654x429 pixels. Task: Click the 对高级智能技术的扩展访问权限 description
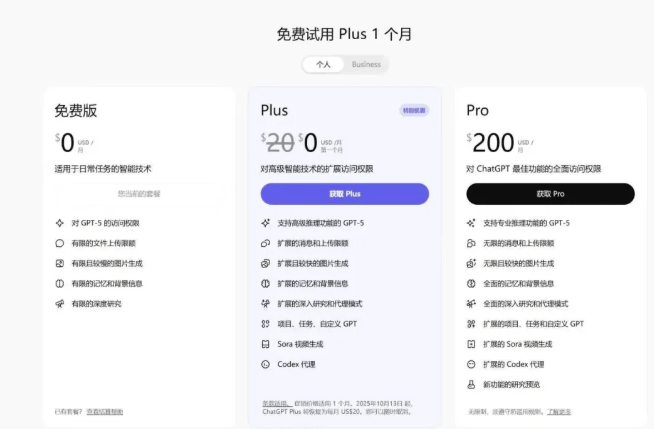pyautogui.click(x=317, y=169)
